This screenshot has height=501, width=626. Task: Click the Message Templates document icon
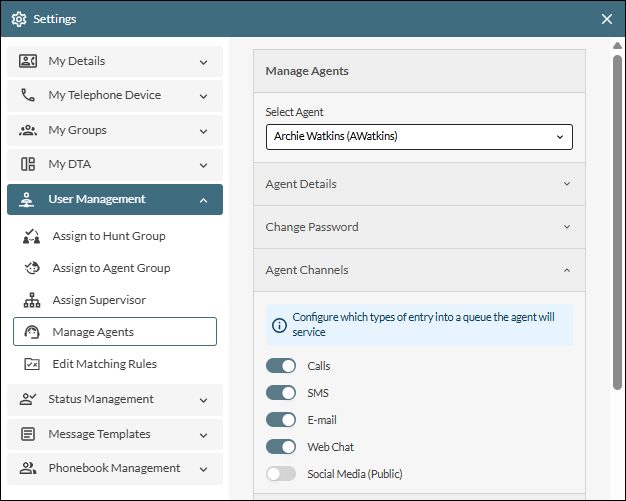click(28, 434)
